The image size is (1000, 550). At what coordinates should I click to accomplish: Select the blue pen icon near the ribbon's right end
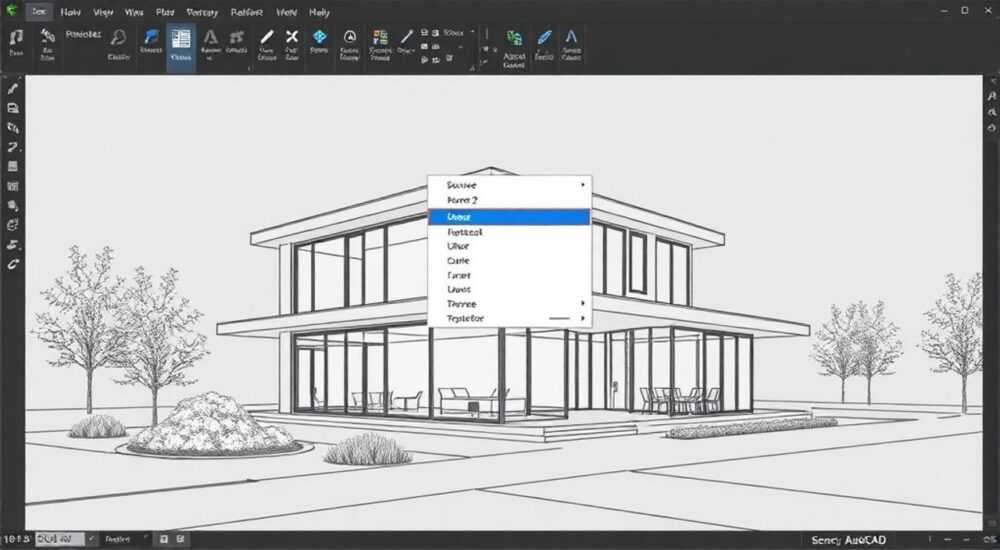544,37
